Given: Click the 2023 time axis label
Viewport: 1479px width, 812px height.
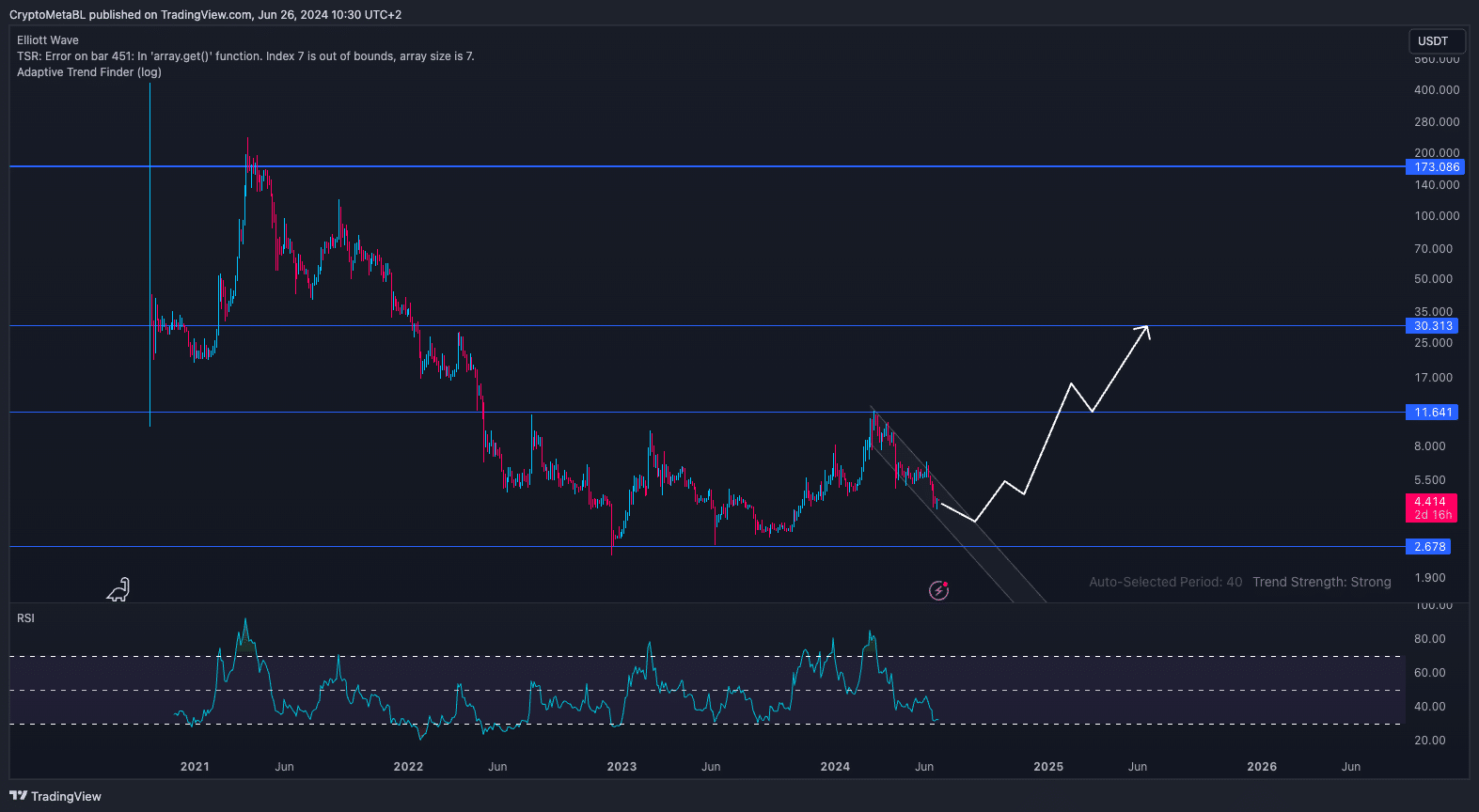Looking at the screenshot, I should tap(621, 767).
